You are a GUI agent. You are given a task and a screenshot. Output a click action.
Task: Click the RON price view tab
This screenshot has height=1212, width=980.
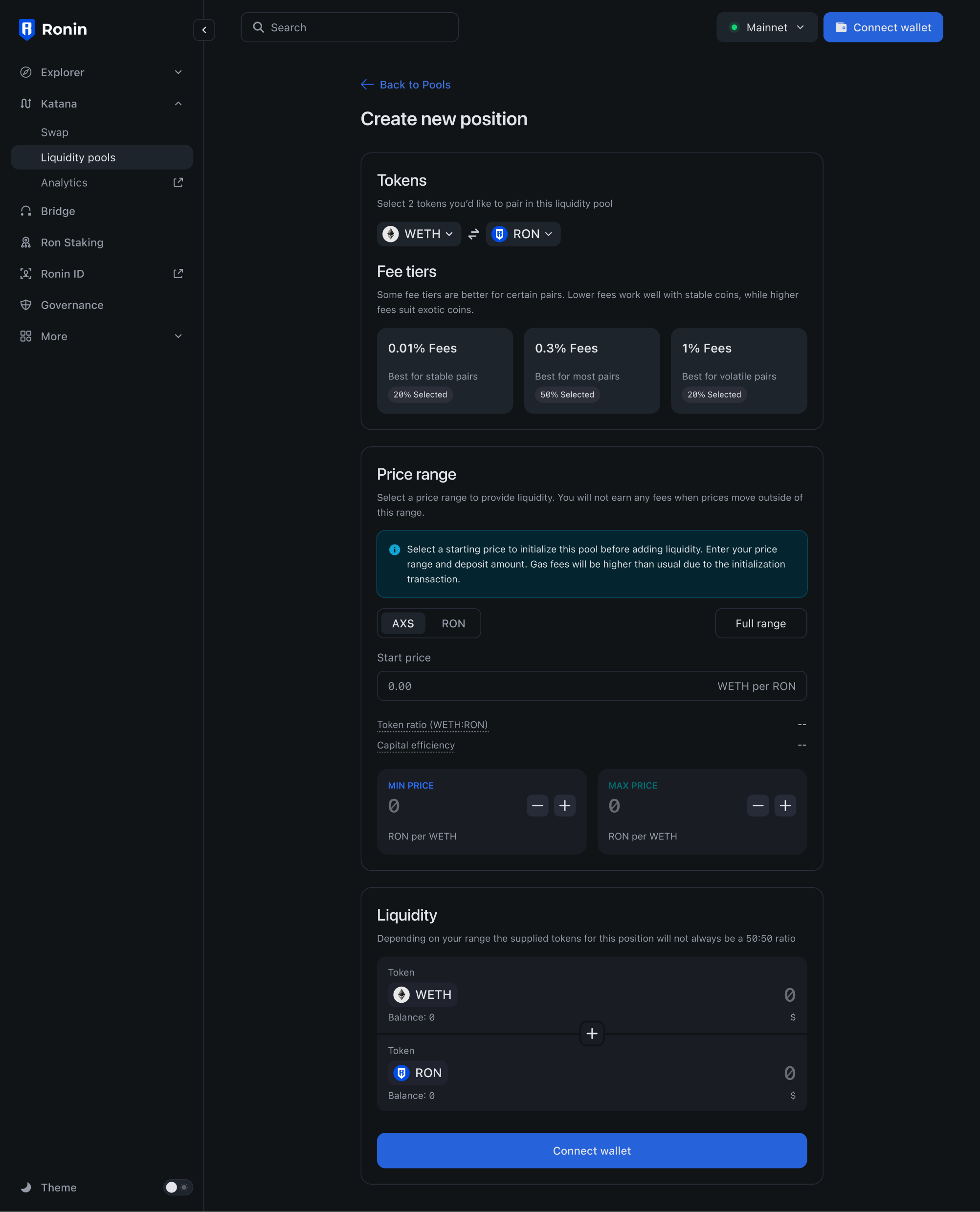(454, 623)
